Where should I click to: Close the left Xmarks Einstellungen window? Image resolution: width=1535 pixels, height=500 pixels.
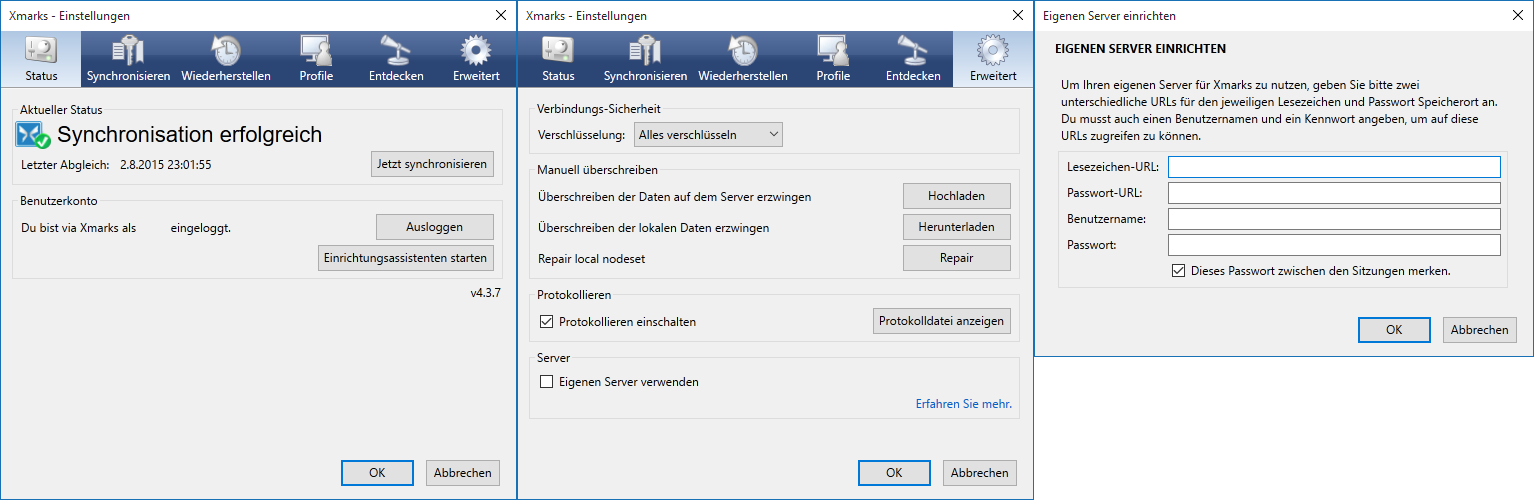pyautogui.click(x=500, y=15)
